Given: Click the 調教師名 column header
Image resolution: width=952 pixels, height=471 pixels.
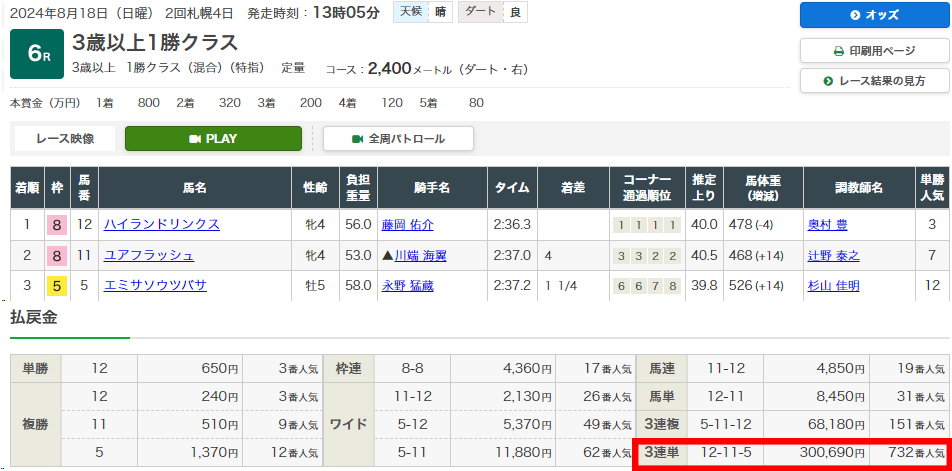Looking at the screenshot, I should [860, 188].
